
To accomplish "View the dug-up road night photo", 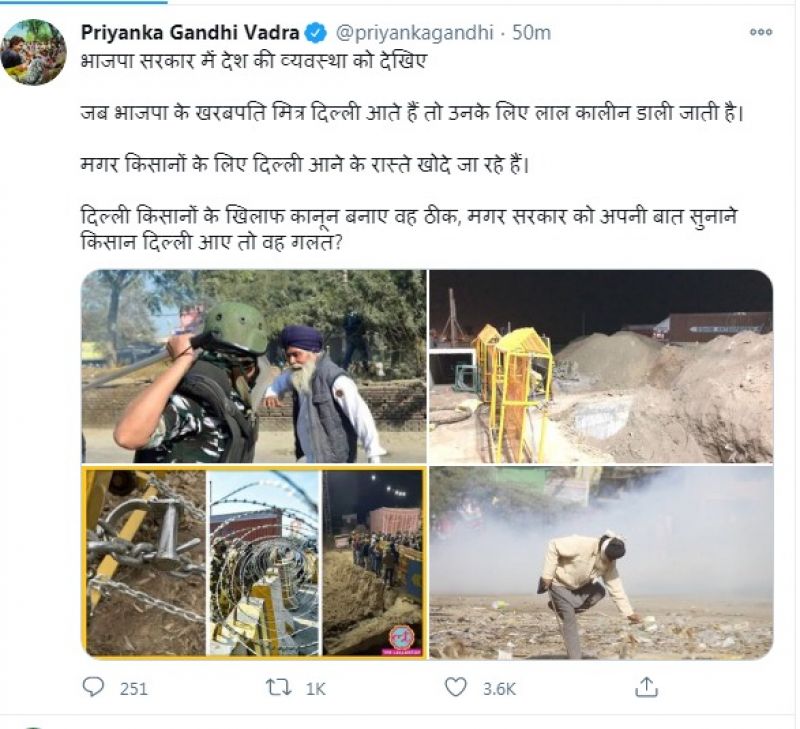I will 601,366.
